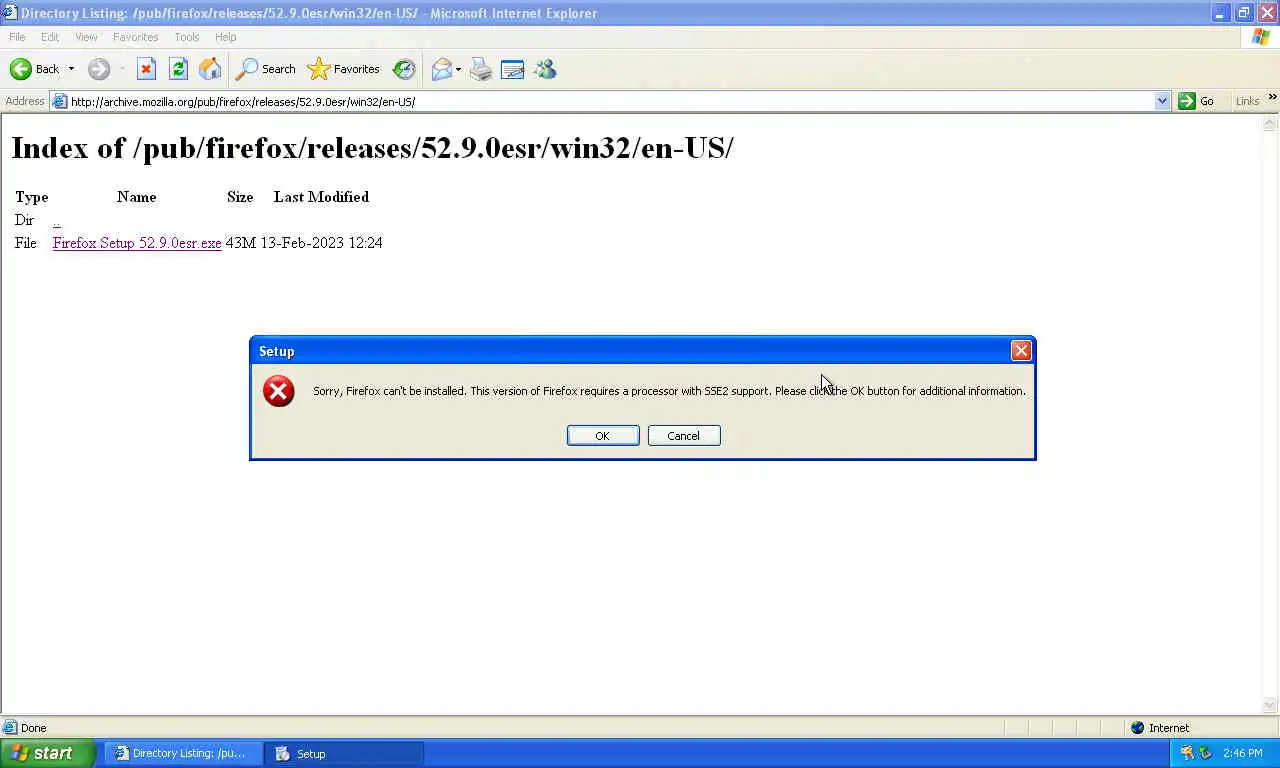Click the system tray clock 2:46 PM

coord(1243,753)
